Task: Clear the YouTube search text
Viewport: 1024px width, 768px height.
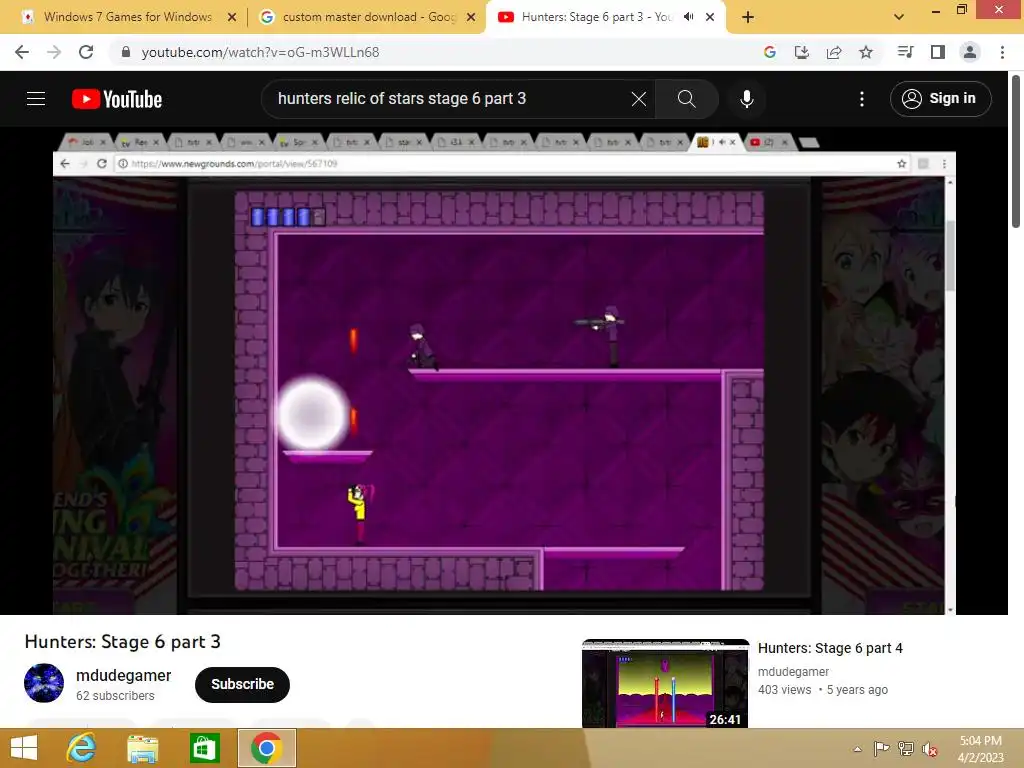Action: coord(639,99)
